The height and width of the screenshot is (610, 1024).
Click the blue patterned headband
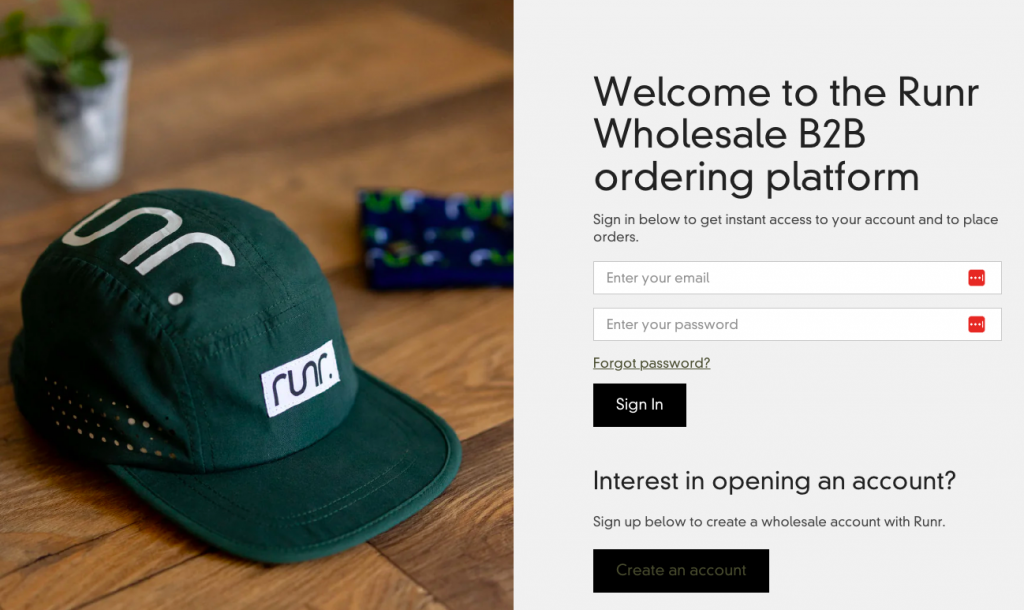tap(436, 239)
